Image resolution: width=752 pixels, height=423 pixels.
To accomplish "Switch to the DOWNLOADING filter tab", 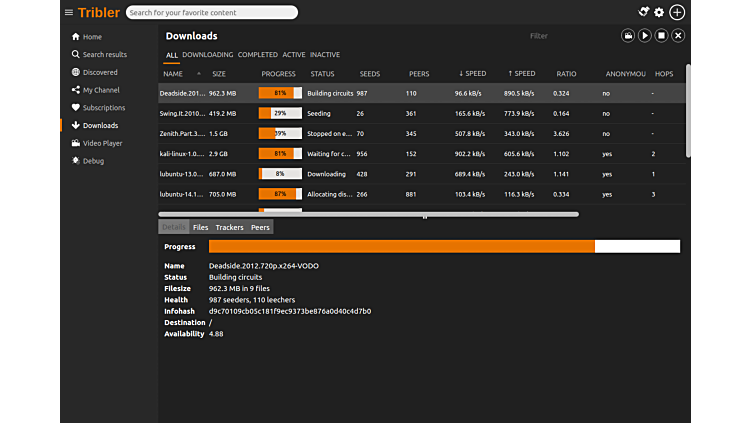I will [x=207, y=55].
